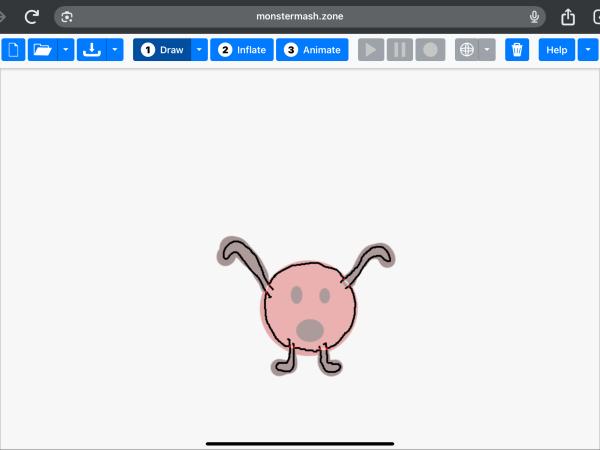Tap the microphone icon in address bar
Image resolution: width=600 pixels, height=450 pixels.
click(535, 16)
